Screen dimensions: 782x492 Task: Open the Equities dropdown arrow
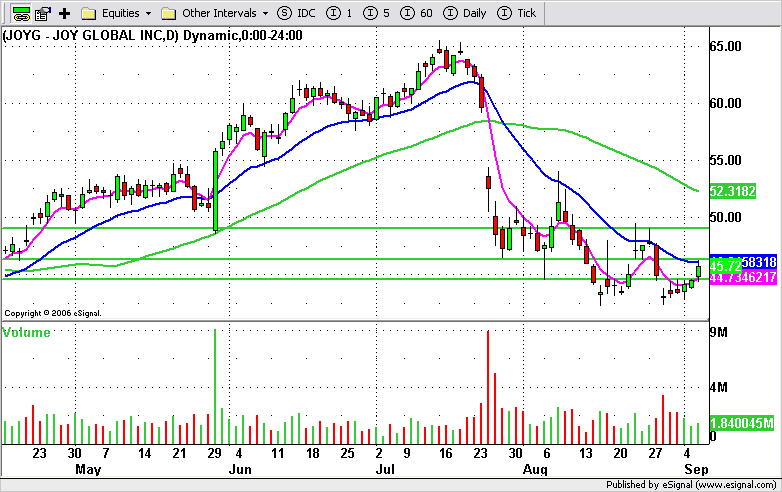[149, 13]
